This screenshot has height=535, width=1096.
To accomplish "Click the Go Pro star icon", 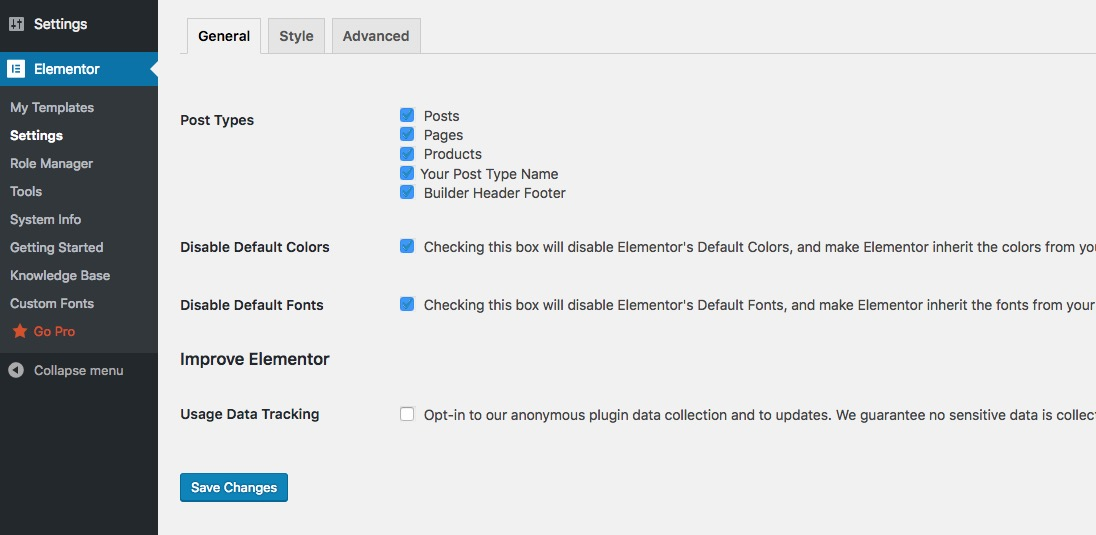I will [19, 331].
